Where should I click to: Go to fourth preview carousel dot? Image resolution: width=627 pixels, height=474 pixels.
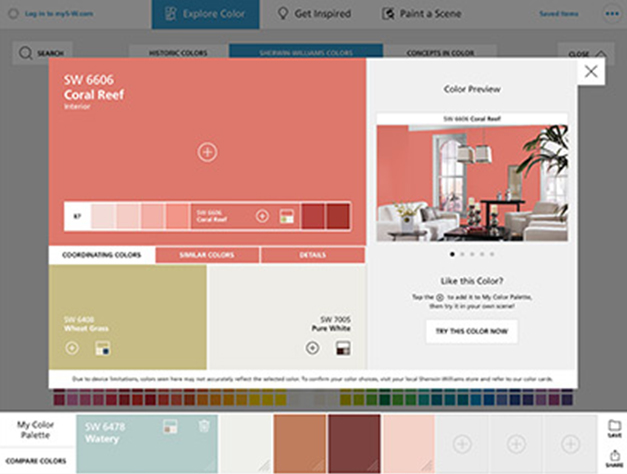tap(482, 254)
